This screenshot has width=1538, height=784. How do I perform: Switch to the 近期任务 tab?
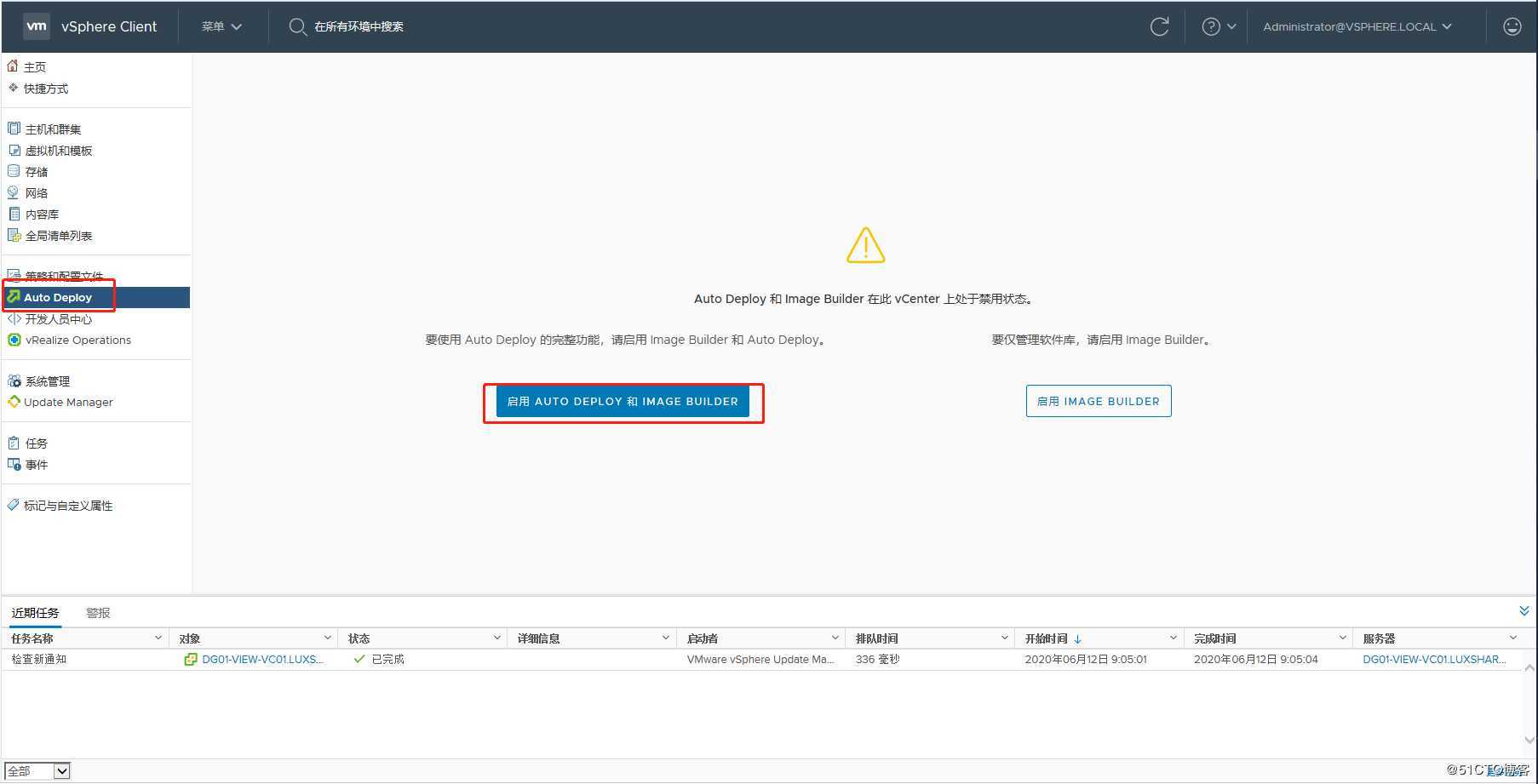[35, 613]
